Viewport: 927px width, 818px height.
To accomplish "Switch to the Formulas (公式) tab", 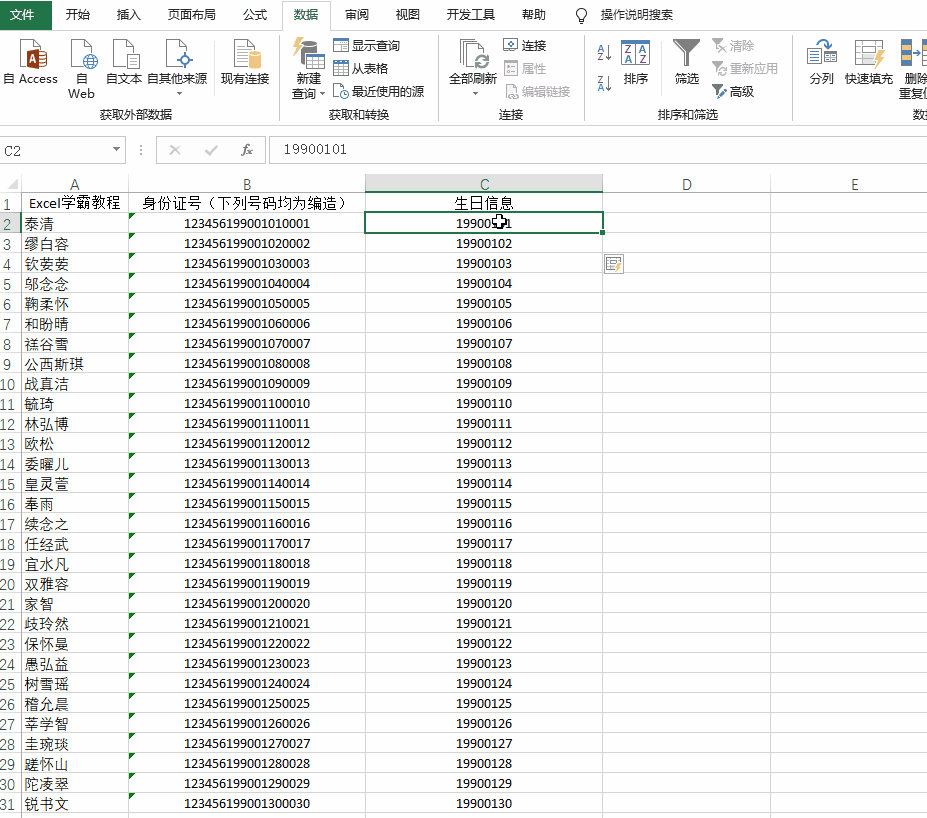I will coord(255,15).
